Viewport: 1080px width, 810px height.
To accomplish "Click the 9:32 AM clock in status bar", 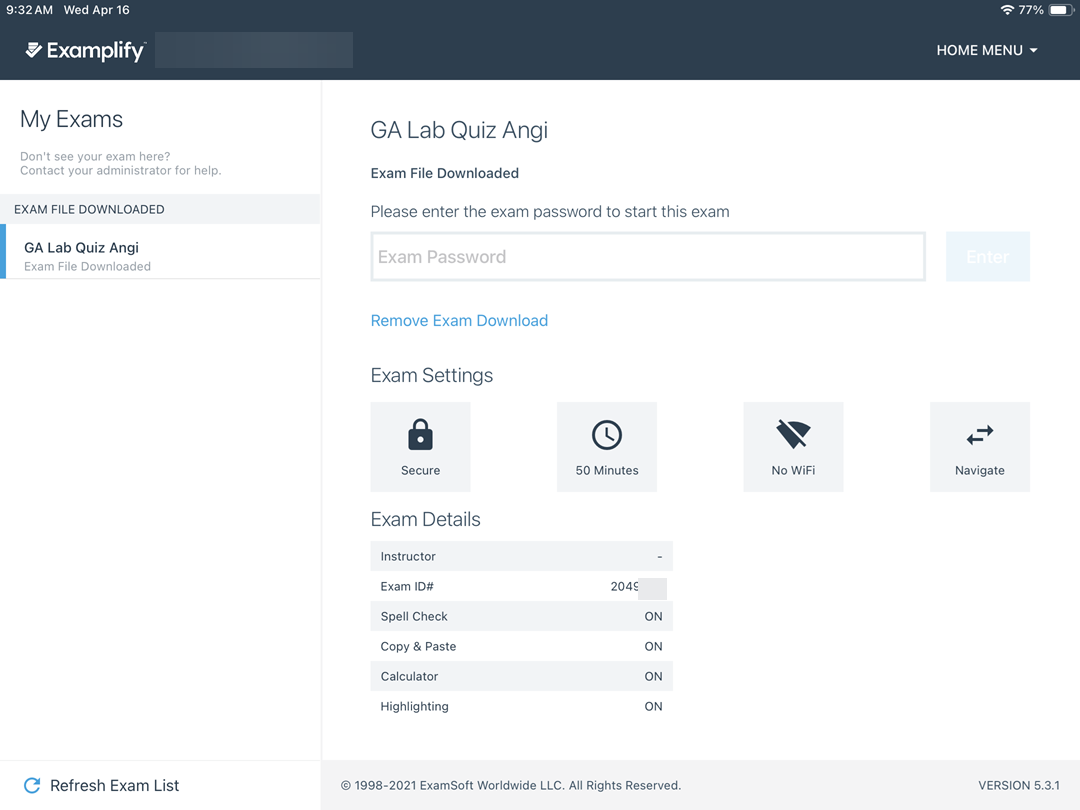I will [29, 10].
